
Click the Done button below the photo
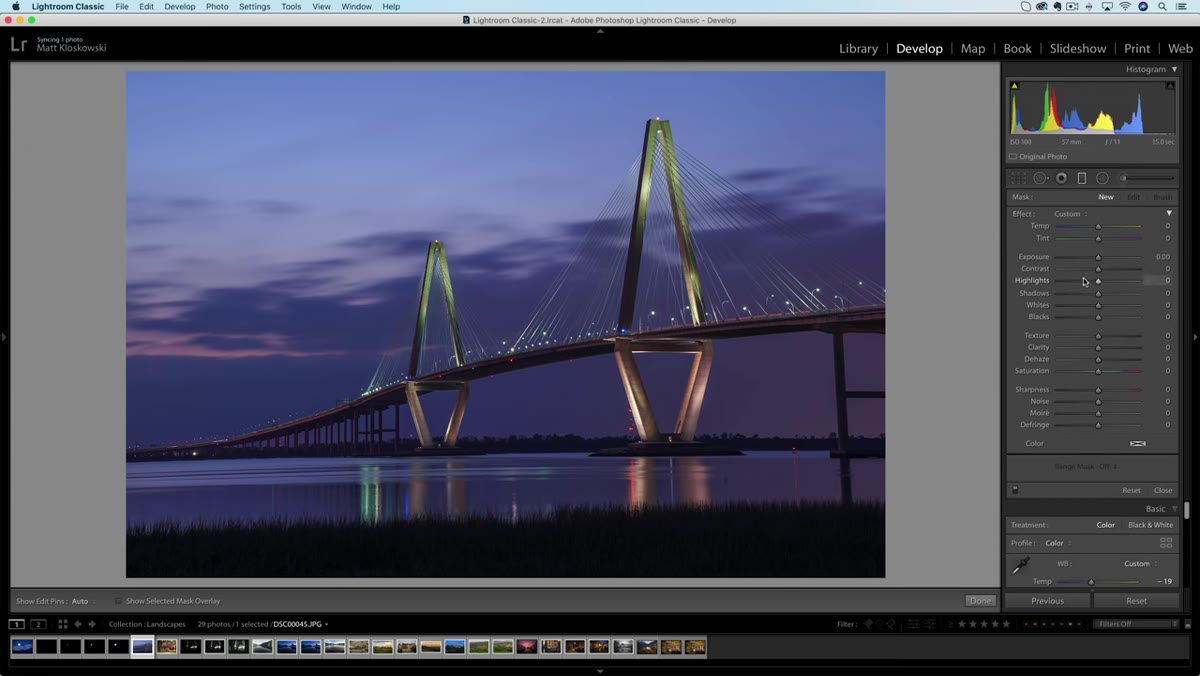click(x=980, y=601)
